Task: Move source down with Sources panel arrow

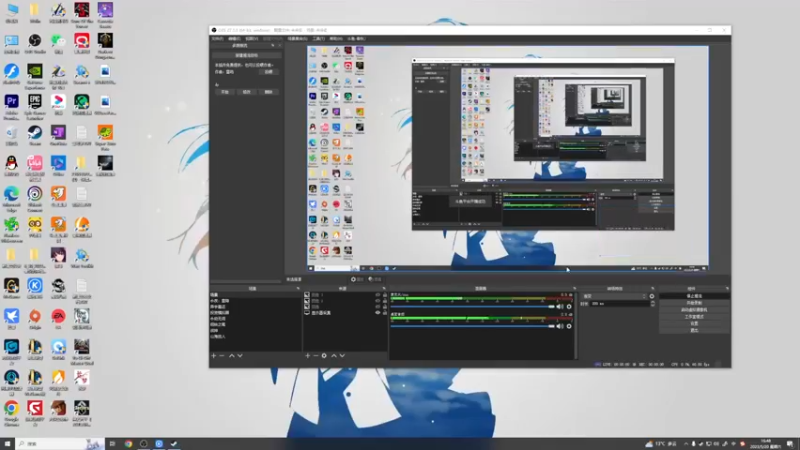Action: pyautogui.click(x=342, y=356)
